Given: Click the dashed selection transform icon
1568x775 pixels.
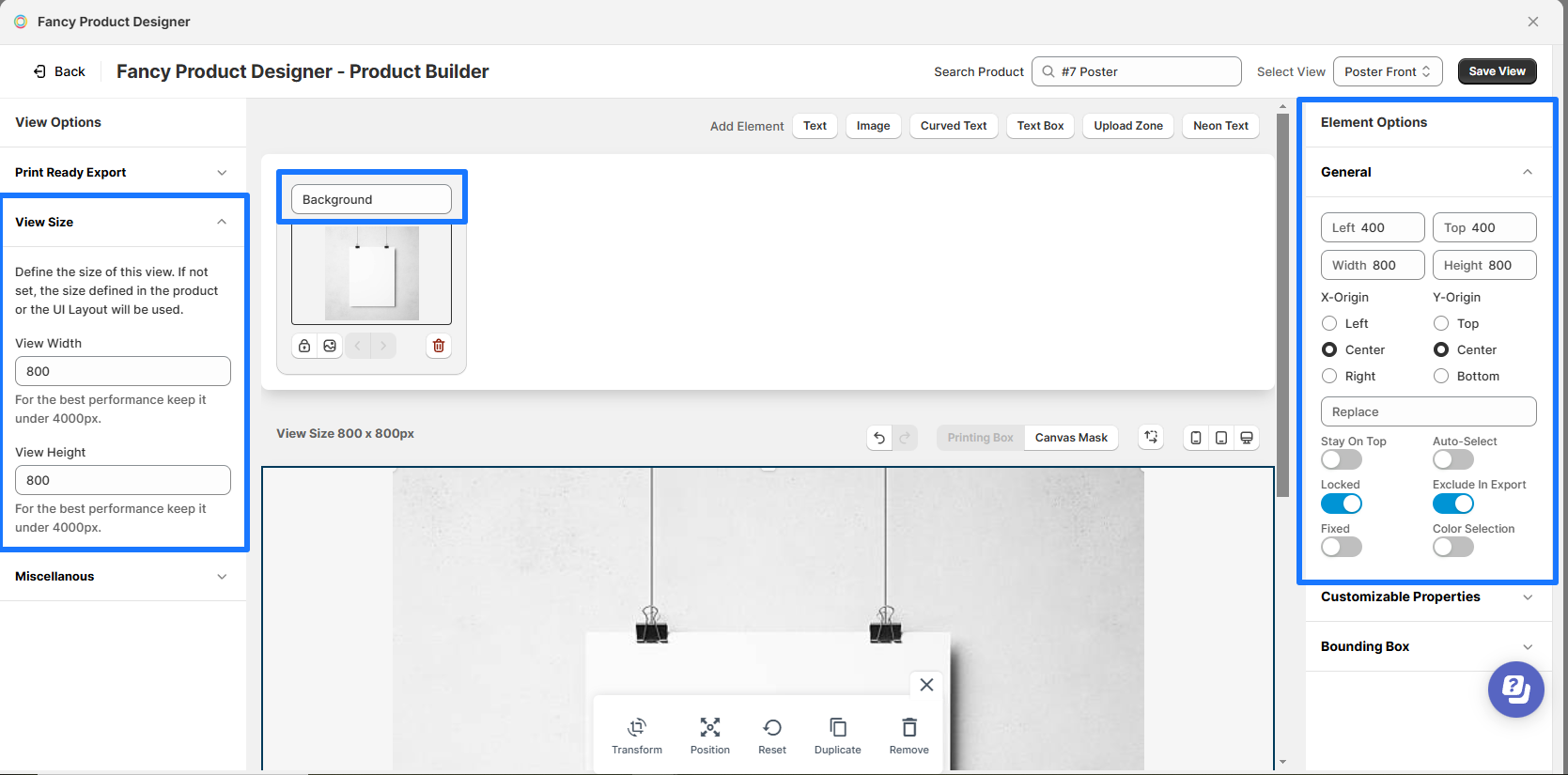Looking at the screenshot, I should pos(1151,437).
